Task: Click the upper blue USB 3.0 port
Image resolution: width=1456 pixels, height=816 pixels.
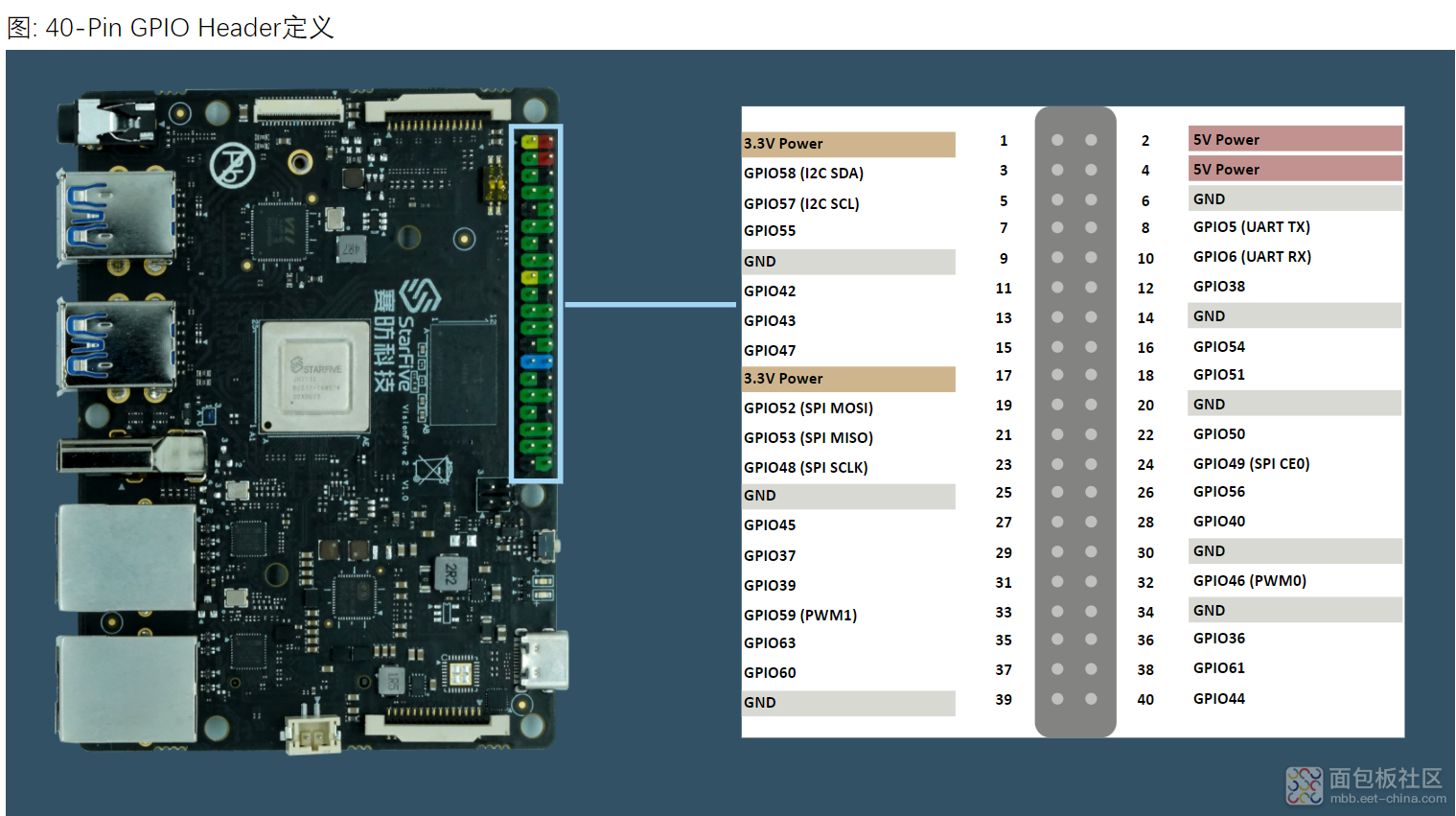Action: (x=116, y=216)
